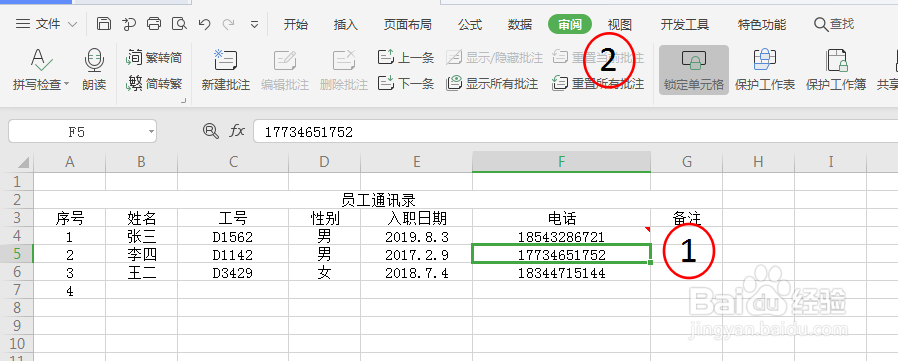Click the cell containing 18543286721

pyautogui.click(x=561, y=236)
